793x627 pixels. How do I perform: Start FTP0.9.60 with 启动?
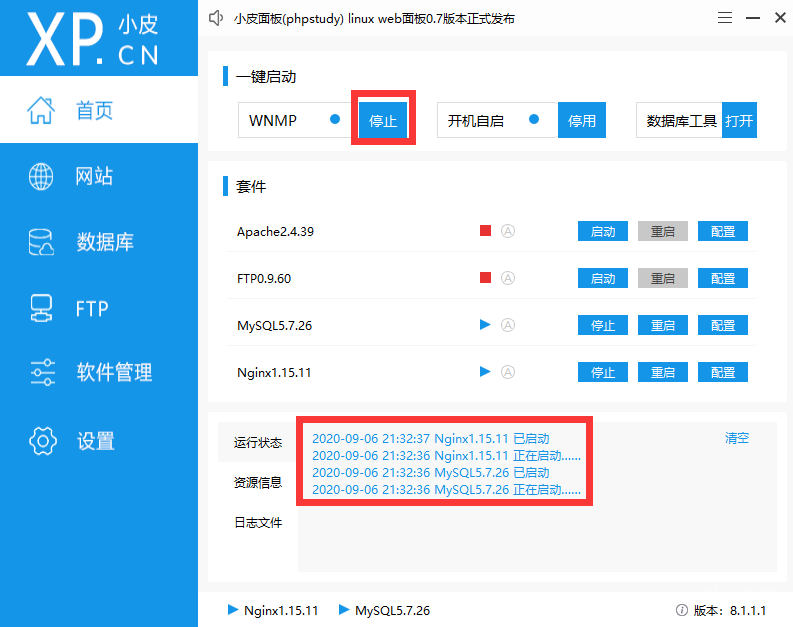(603, 278)
